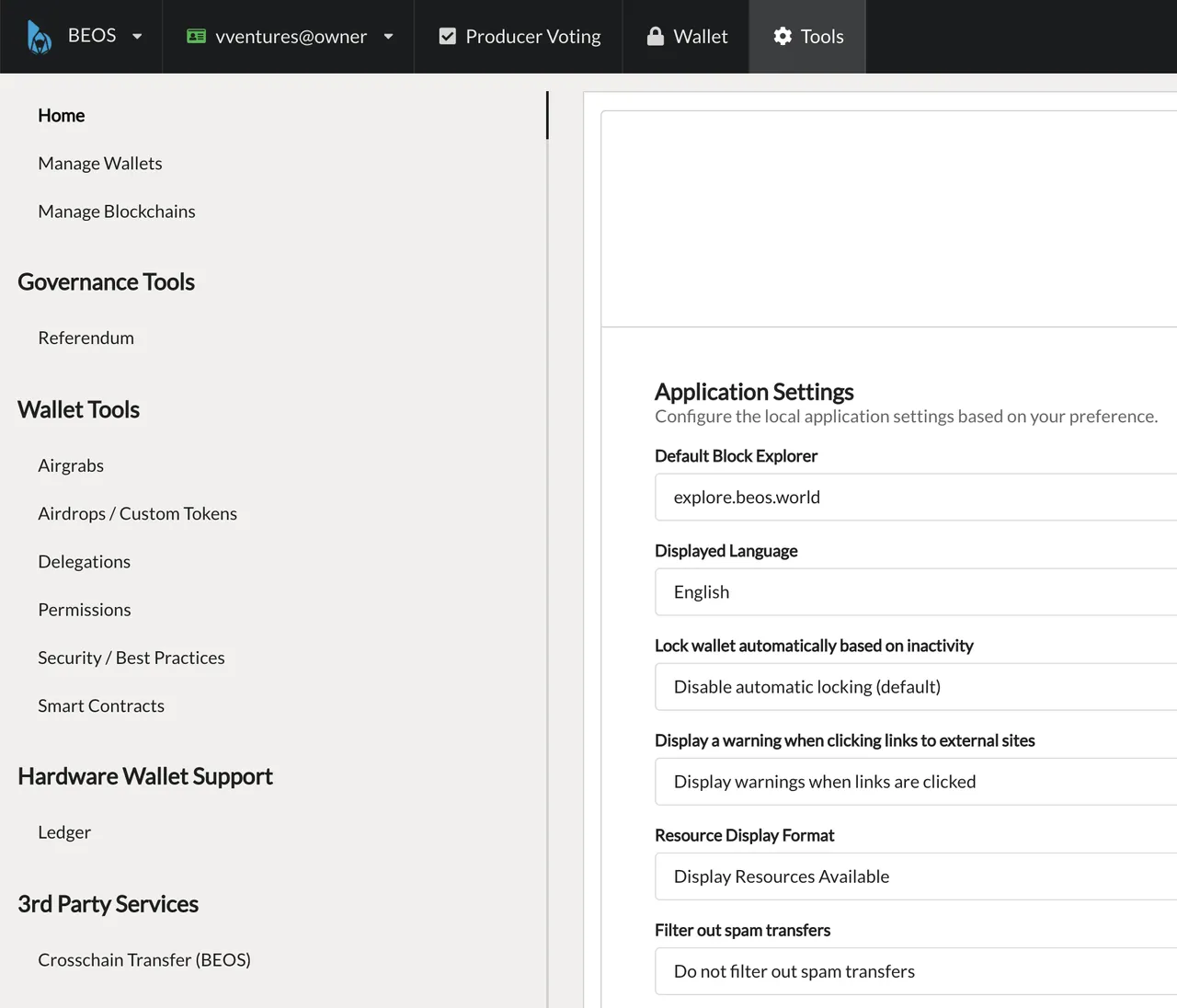The height and width of the screenshot is (1008, 1177).
Task: Open Airdrops / Custom Tokens page
Action: (x=138, y=514)
